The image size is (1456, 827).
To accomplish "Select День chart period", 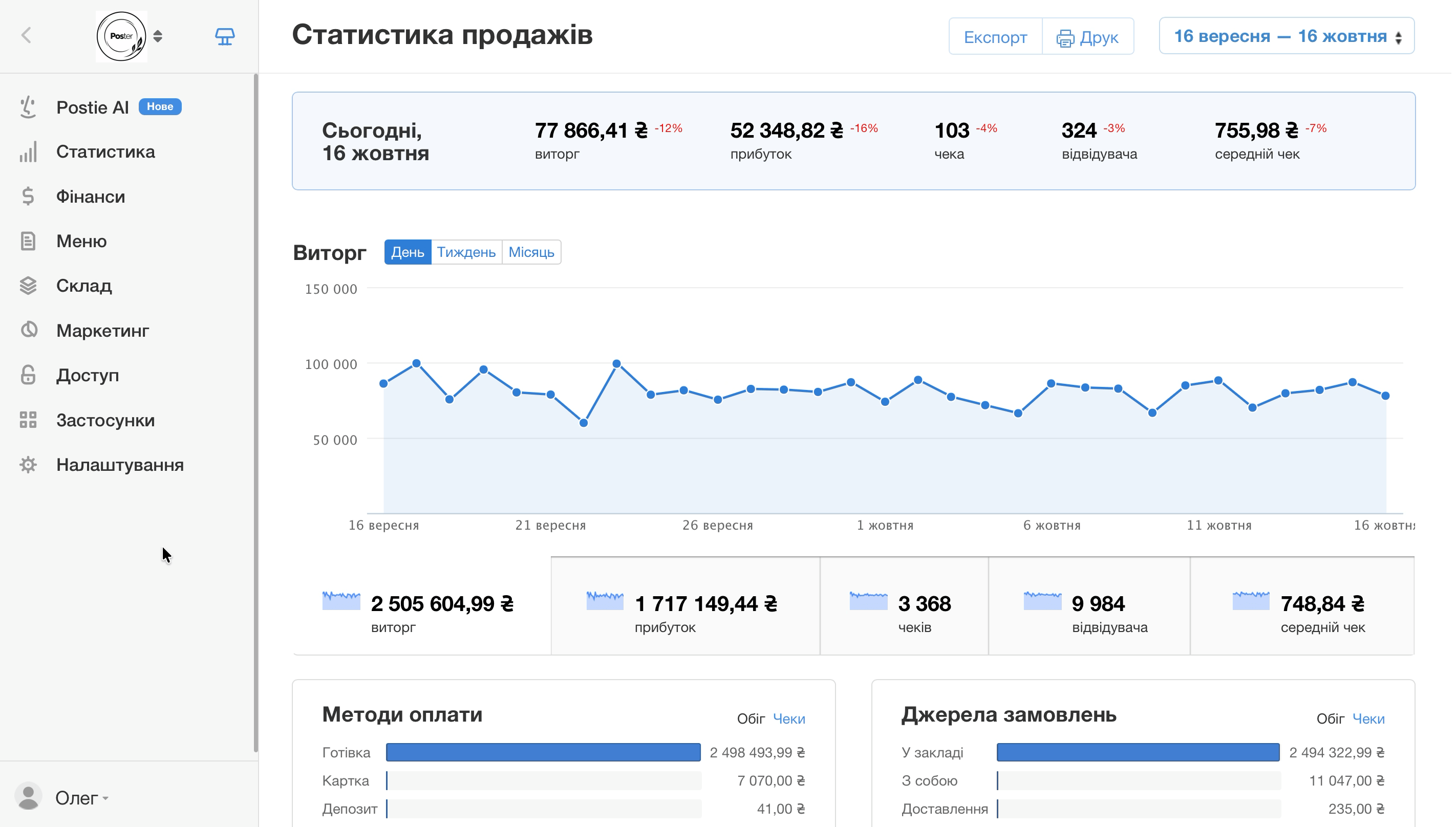I will (409, 253).
